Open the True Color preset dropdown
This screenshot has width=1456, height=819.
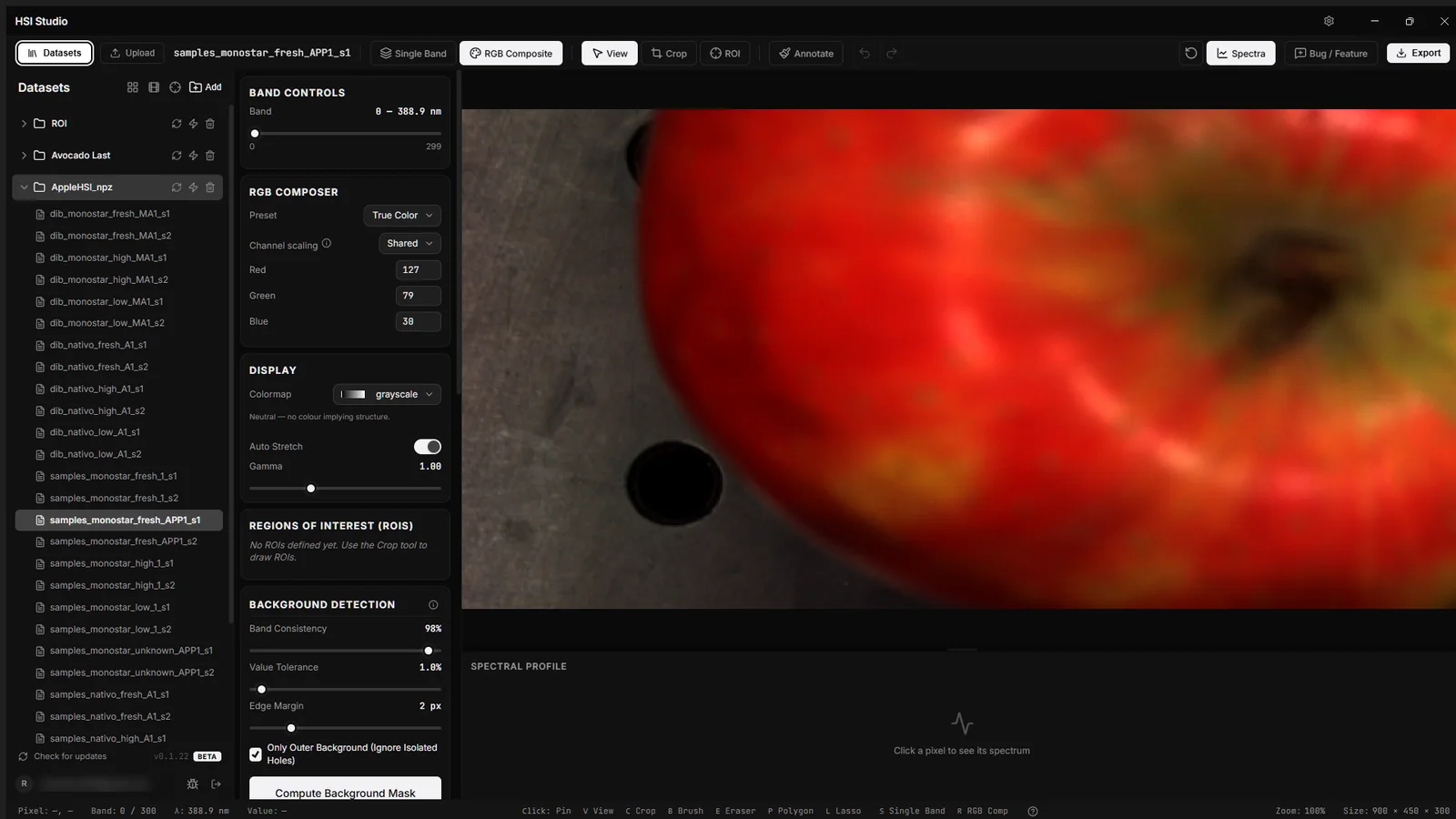(402, 216)
